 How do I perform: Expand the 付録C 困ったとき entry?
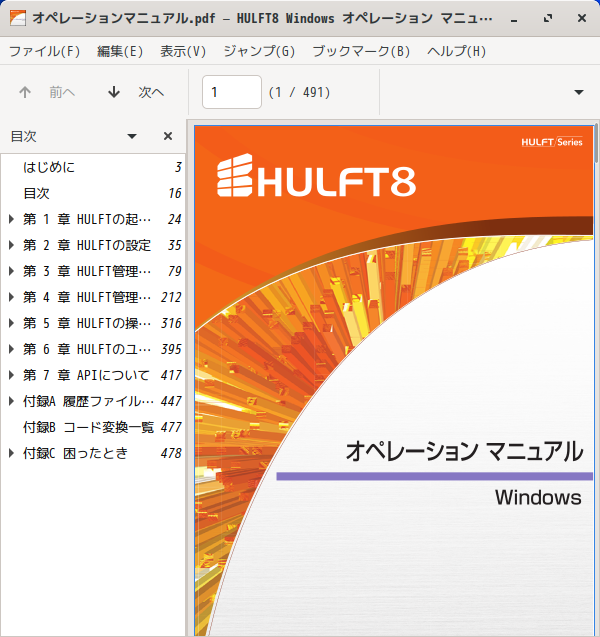11,453
